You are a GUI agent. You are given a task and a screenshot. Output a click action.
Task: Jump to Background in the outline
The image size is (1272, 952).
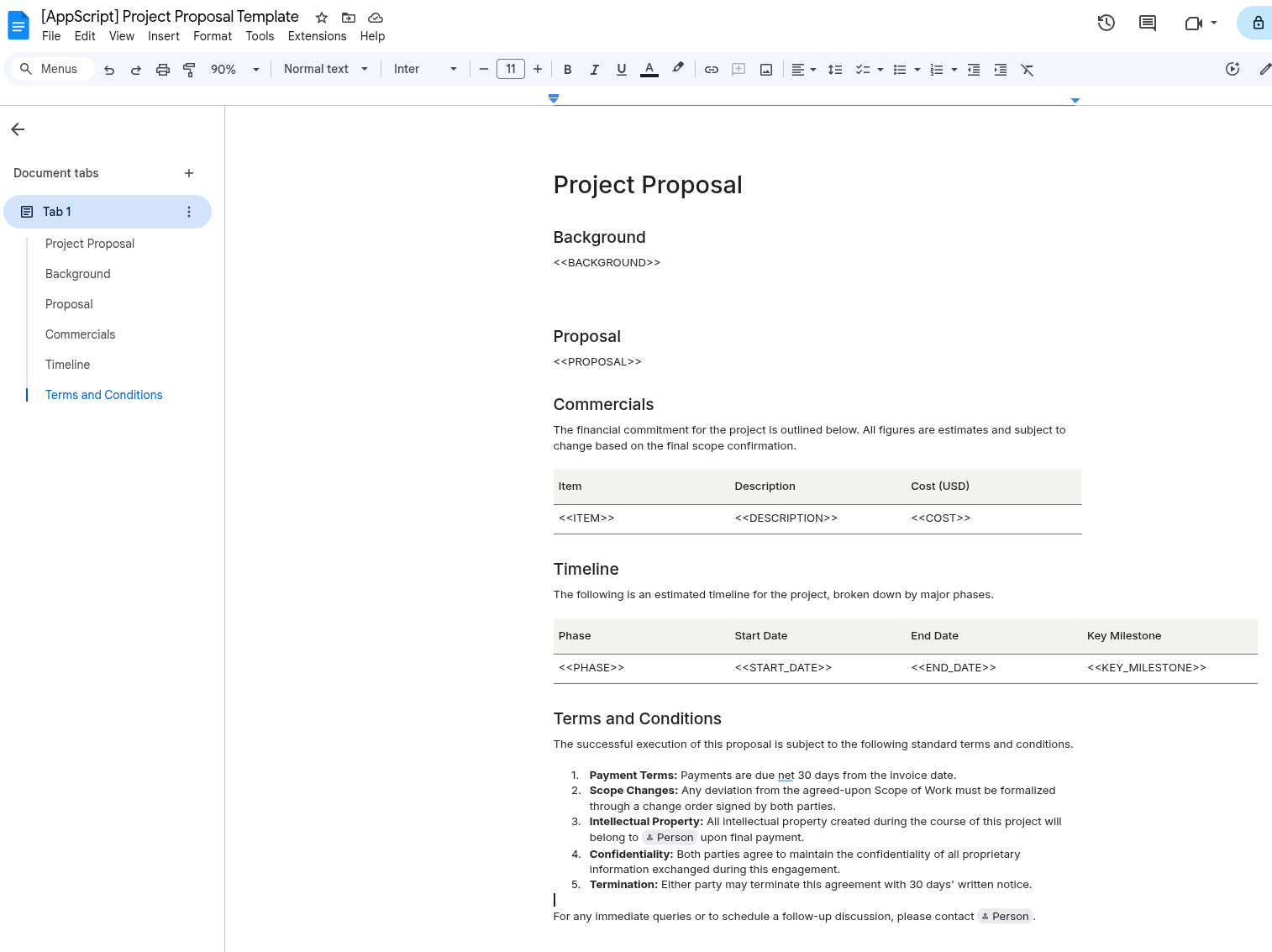pyautogui.click(x=78, y=274)
